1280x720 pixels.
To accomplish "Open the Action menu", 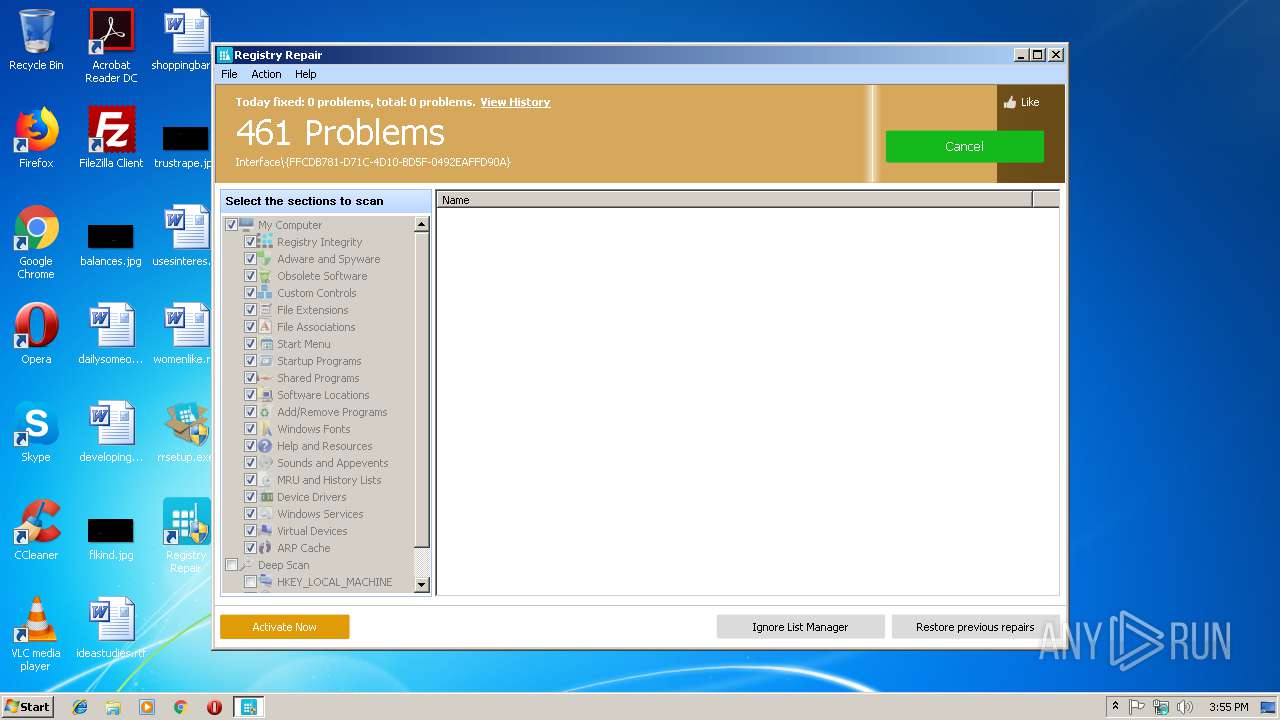I will click(x=266, y=74).
